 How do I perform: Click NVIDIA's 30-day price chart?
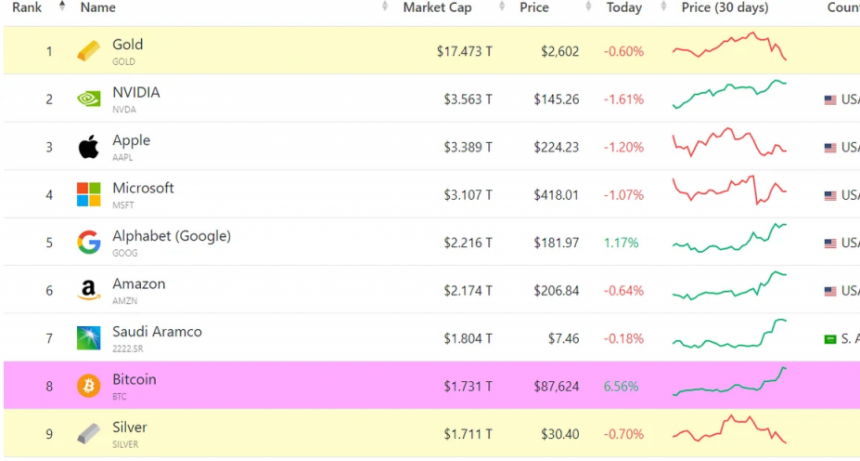click(x=729, y=94)
